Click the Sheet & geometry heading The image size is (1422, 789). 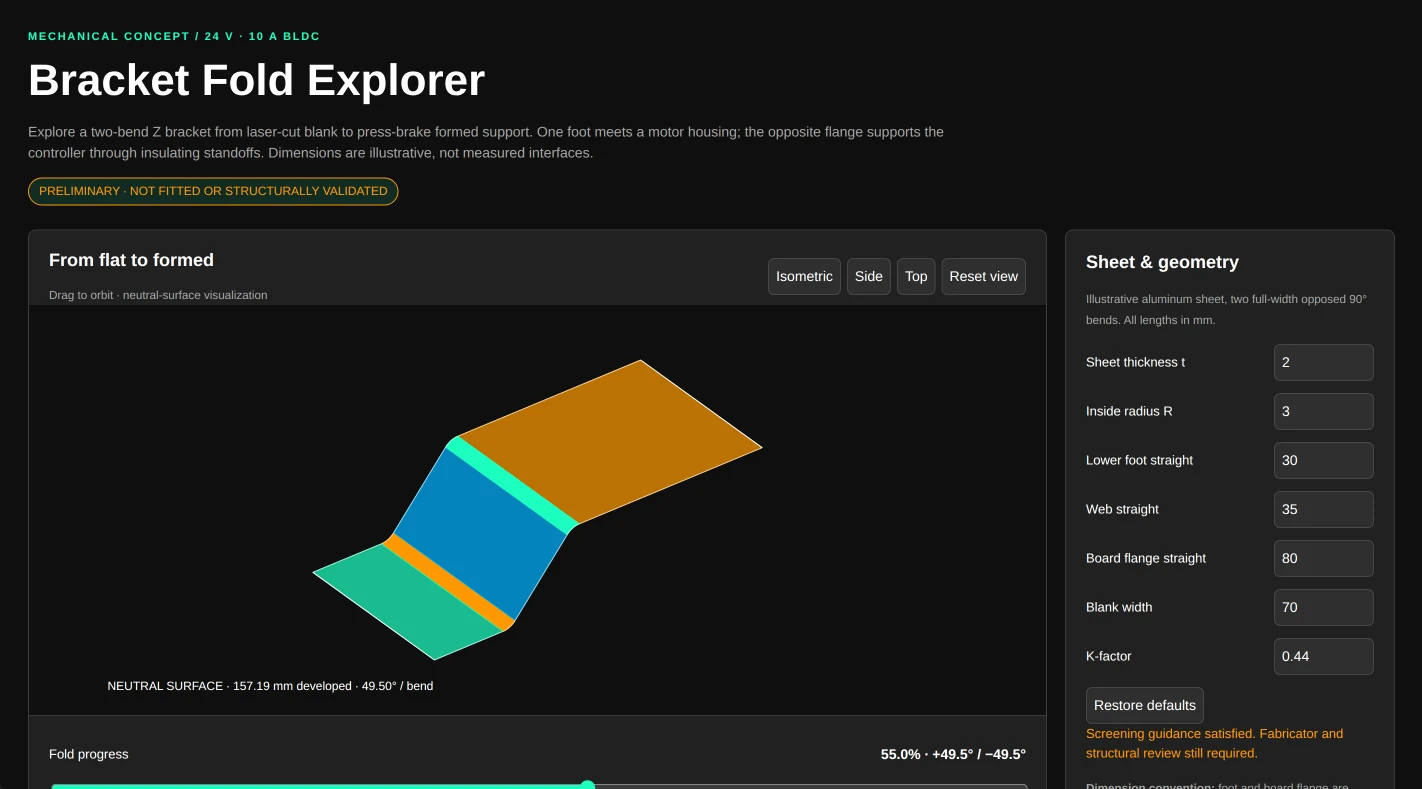[x=1162, y=262]
